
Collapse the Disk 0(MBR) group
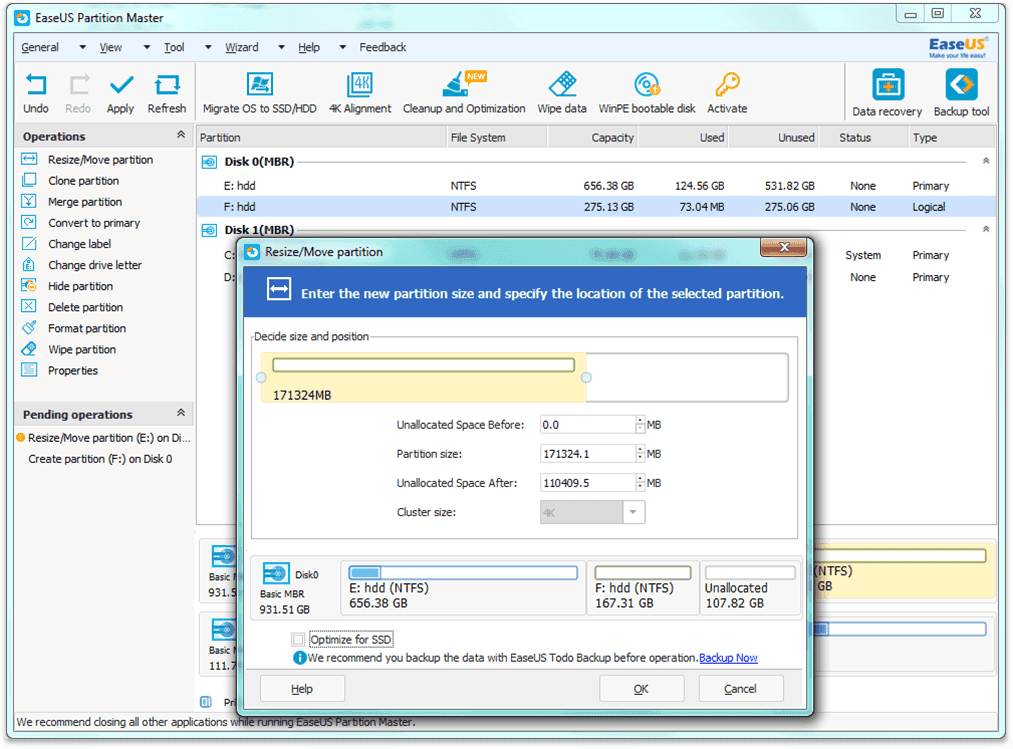click(x=986, y=161)
